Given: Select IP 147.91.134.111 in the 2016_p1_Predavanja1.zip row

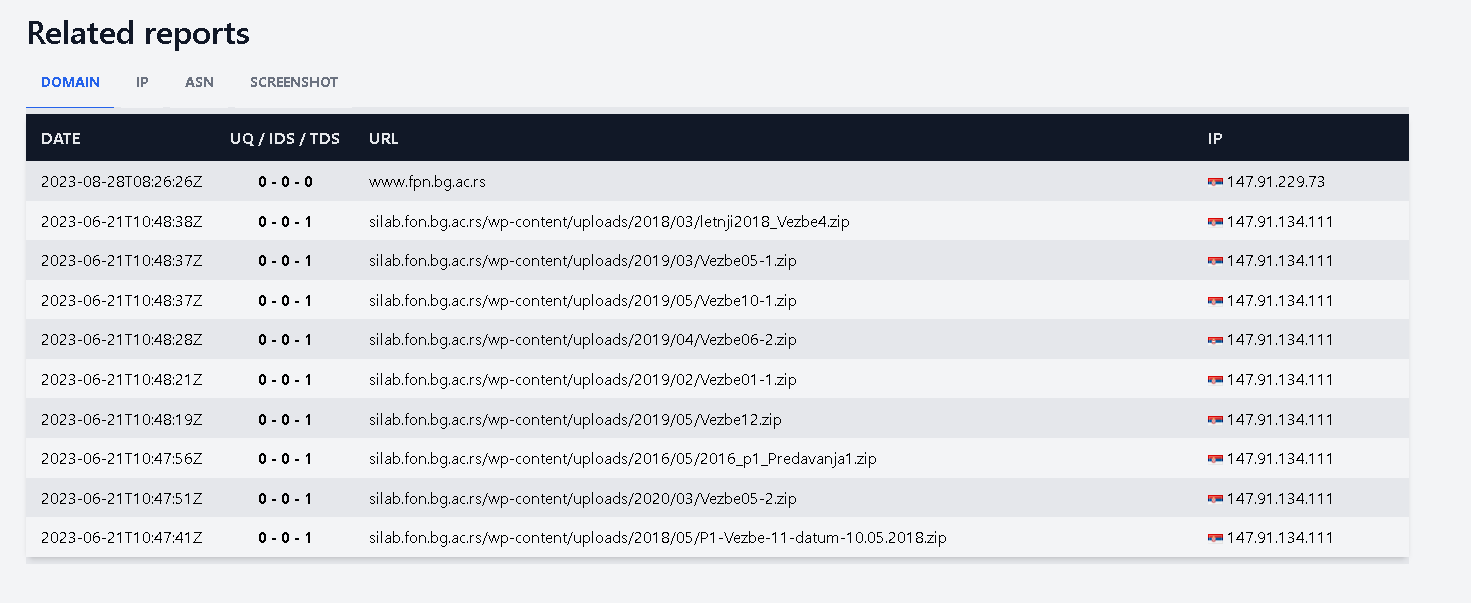Looking at the screenshot, I should coord(1280,459).
